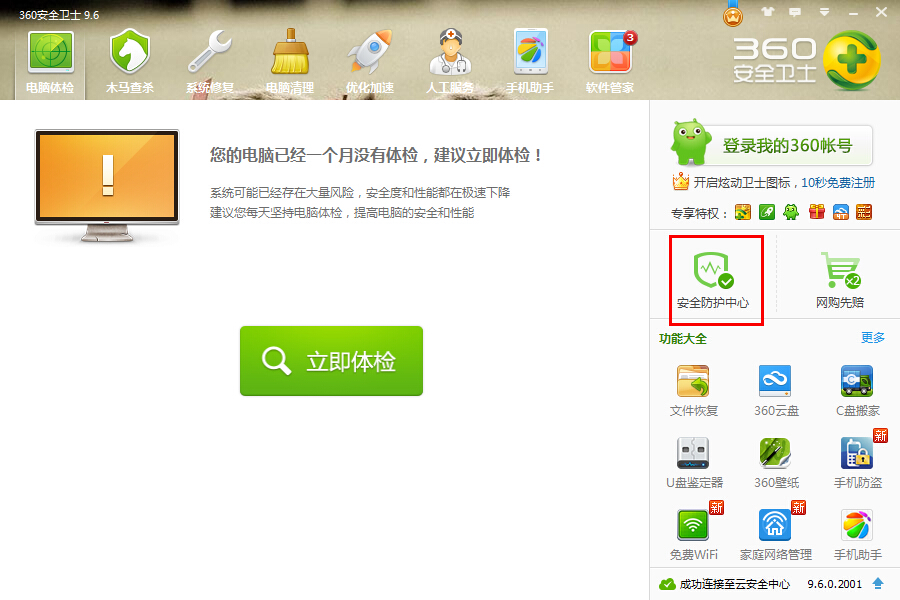Open the 电脑体检 tab
900x600 pixels.
pos(51,63)
